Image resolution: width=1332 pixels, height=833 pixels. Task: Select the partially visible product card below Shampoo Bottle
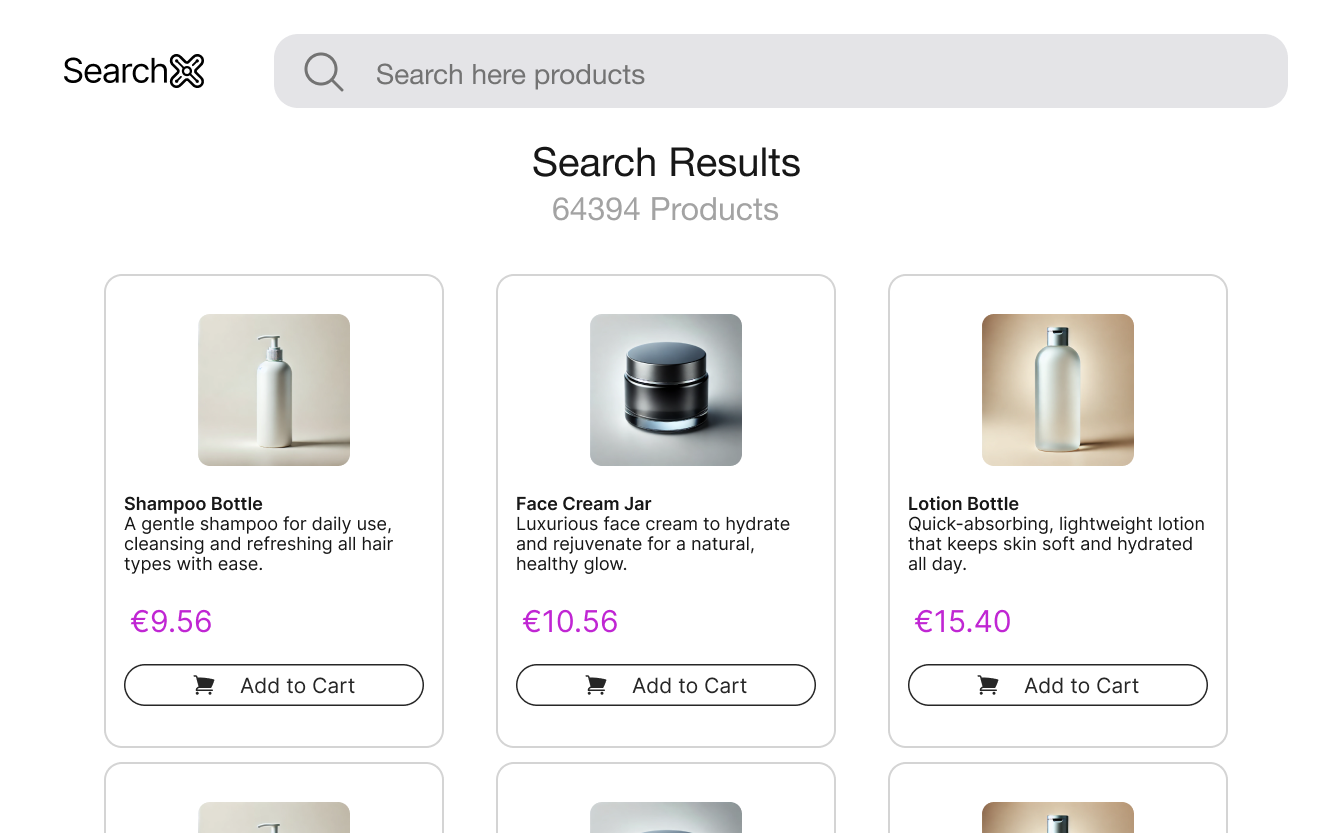pyautogui.click(x=273, y=800)
